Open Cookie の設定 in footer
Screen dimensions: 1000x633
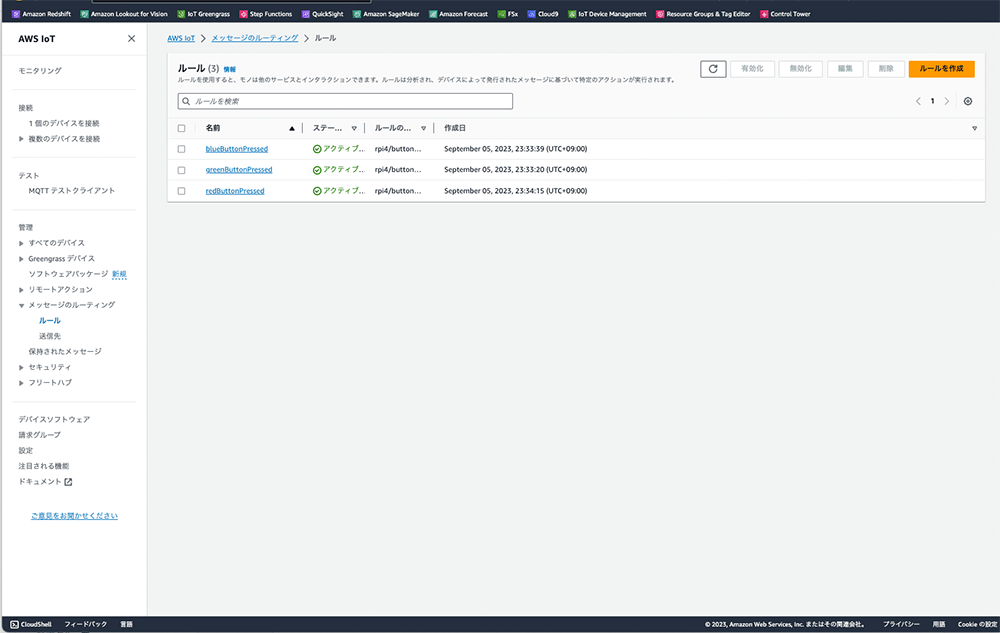pyautogui.click(x=977, y=624)
